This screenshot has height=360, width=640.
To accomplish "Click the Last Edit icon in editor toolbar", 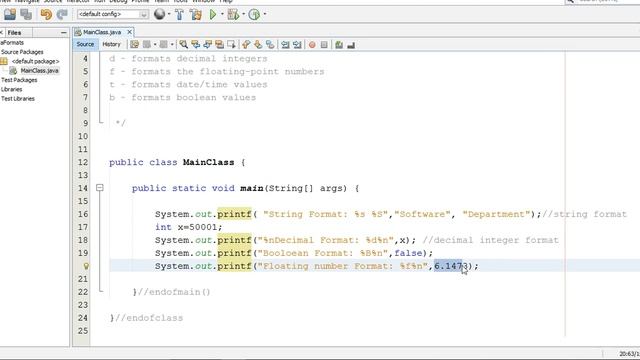I will (134, 44).
